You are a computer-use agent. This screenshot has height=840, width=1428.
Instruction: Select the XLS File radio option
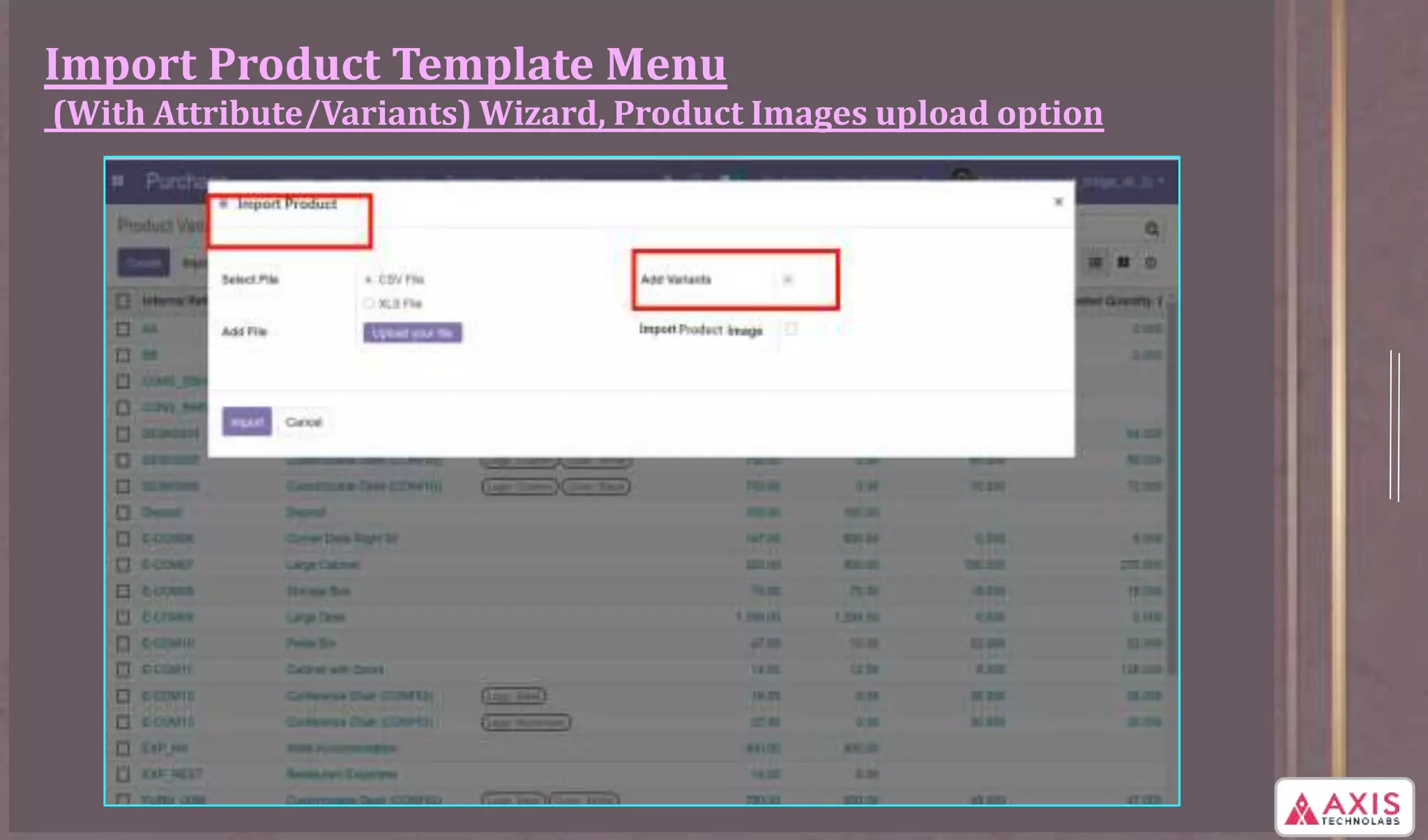(369, 303)
